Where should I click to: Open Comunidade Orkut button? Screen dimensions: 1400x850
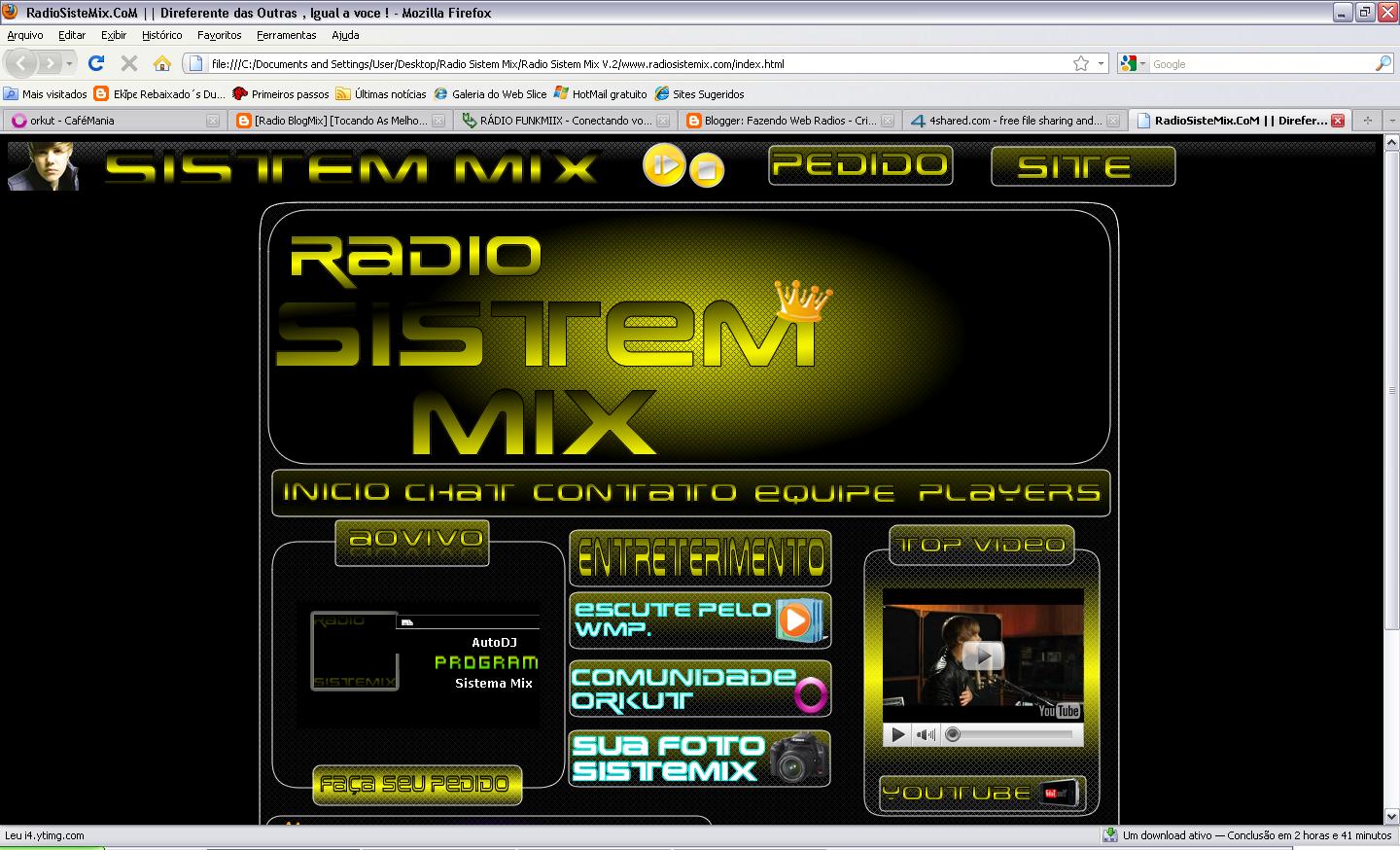coord(700,690)
